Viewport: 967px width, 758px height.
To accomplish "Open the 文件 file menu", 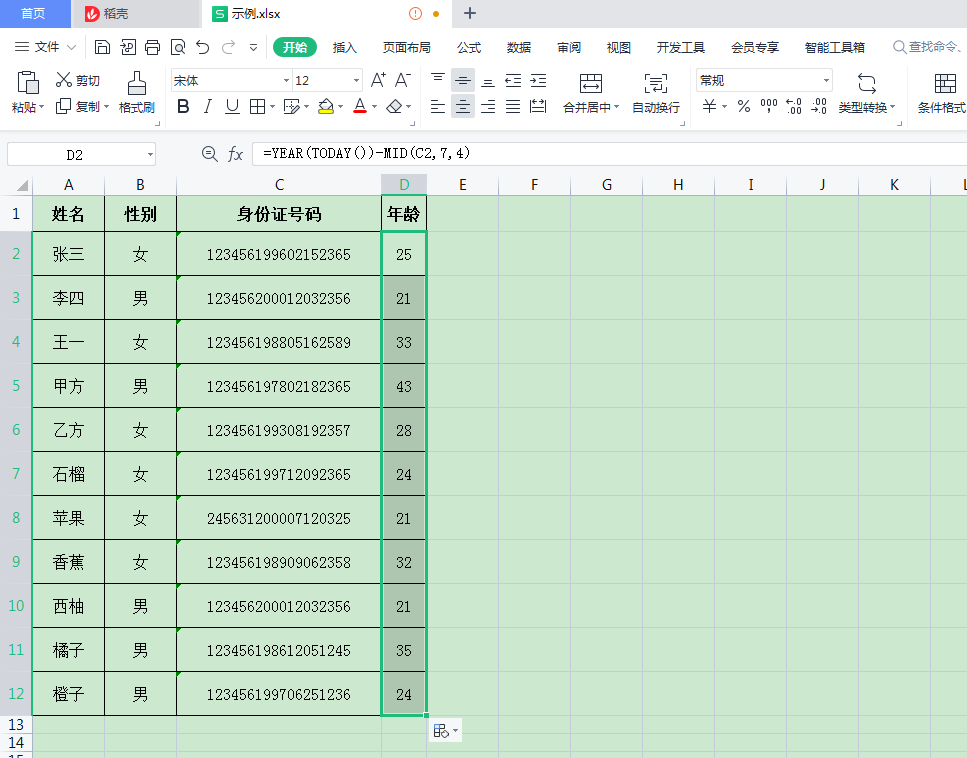I will coord(45,47).
